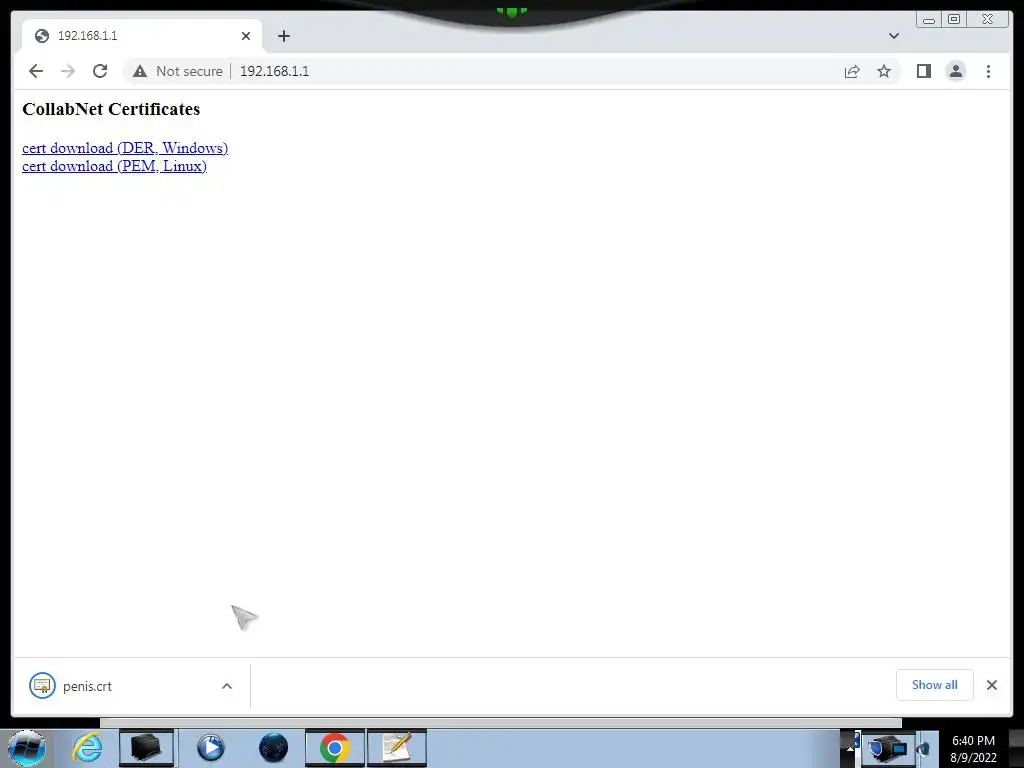Toggle the Chrome side panel
The image size is (1024, 768).
(x=923, y=71)
